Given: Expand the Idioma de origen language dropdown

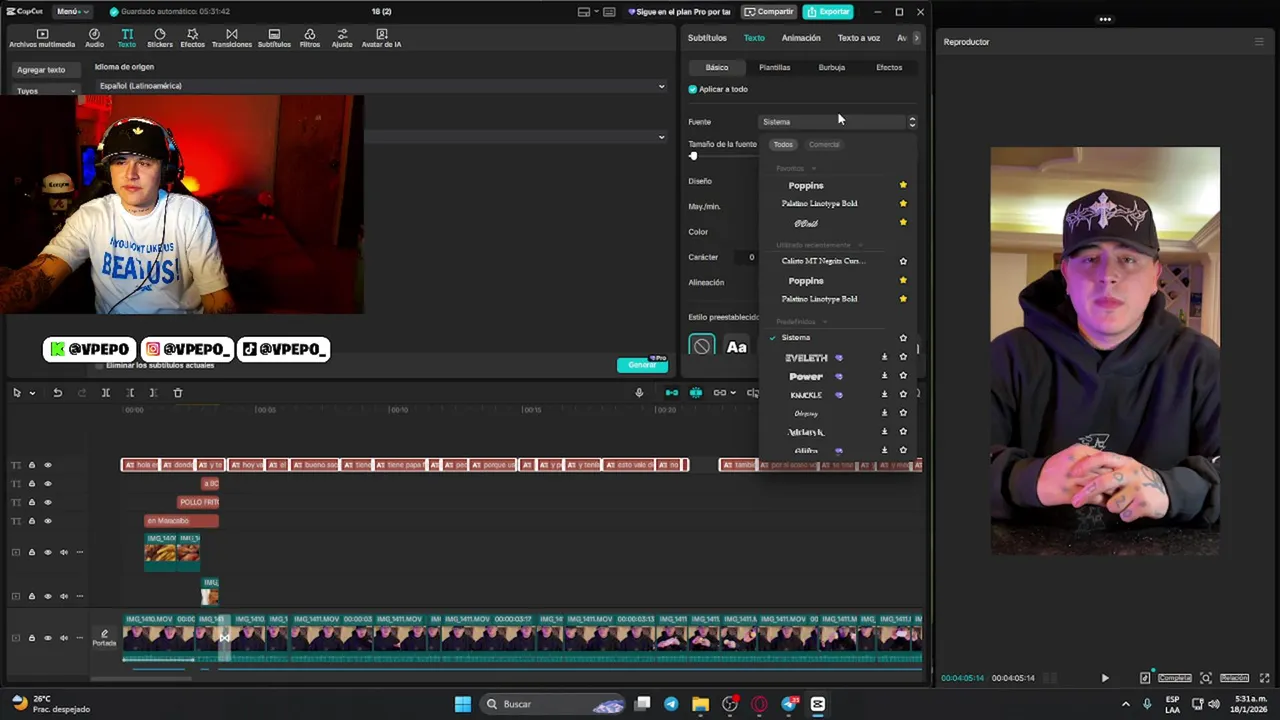Looking at the screenshot, I should point(381,86).
